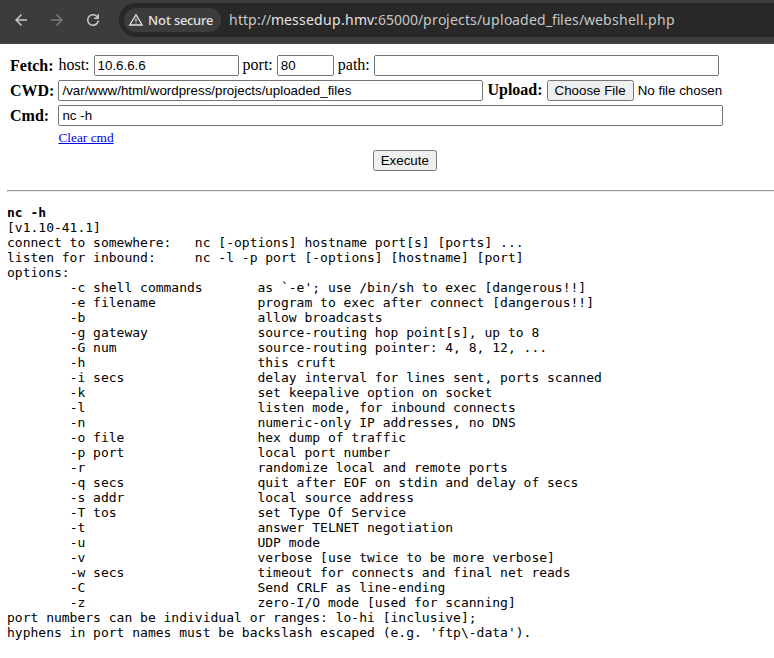Click the CWD directory input field

269,91
